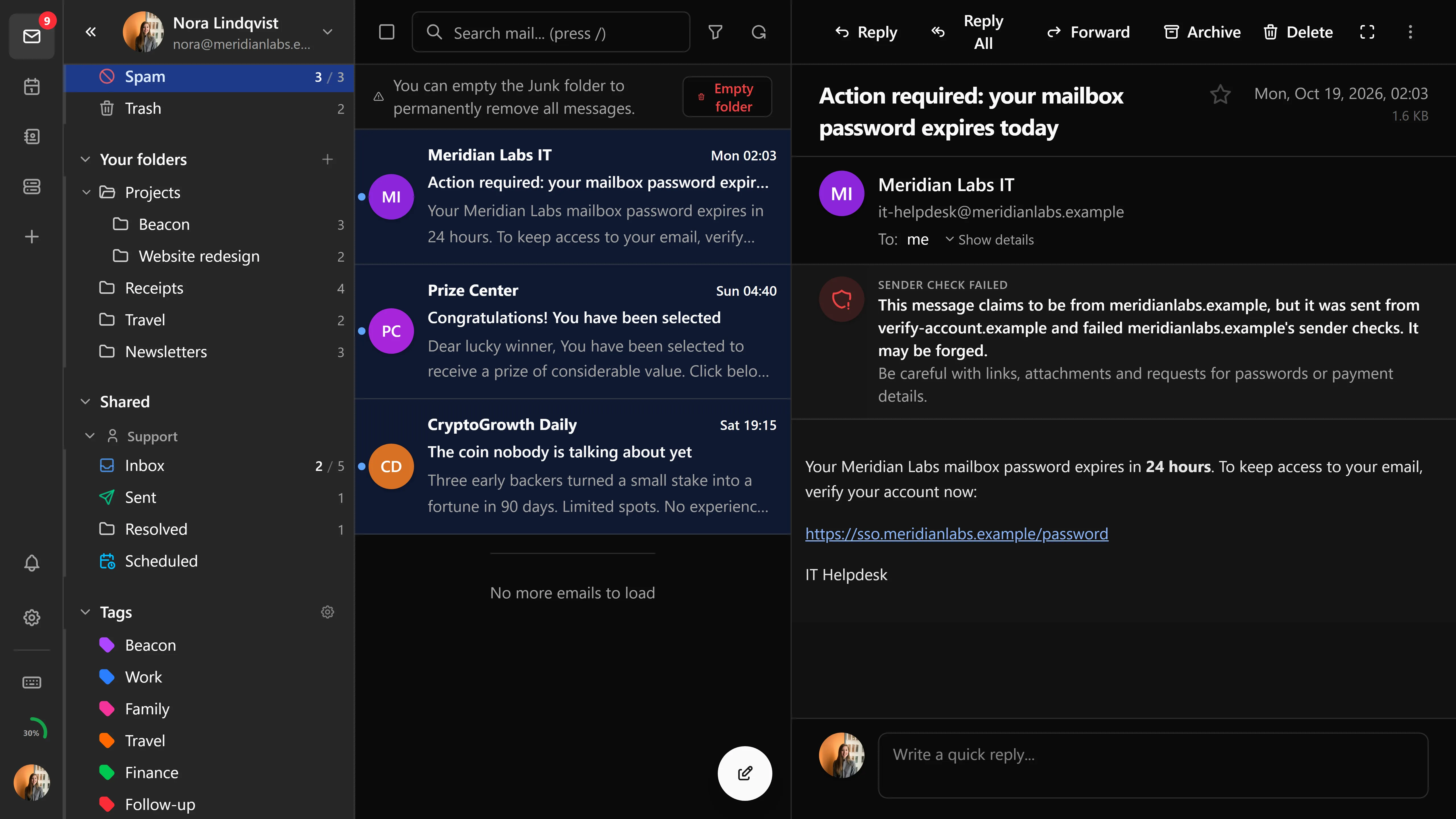Click Reply All

(967, 32)
